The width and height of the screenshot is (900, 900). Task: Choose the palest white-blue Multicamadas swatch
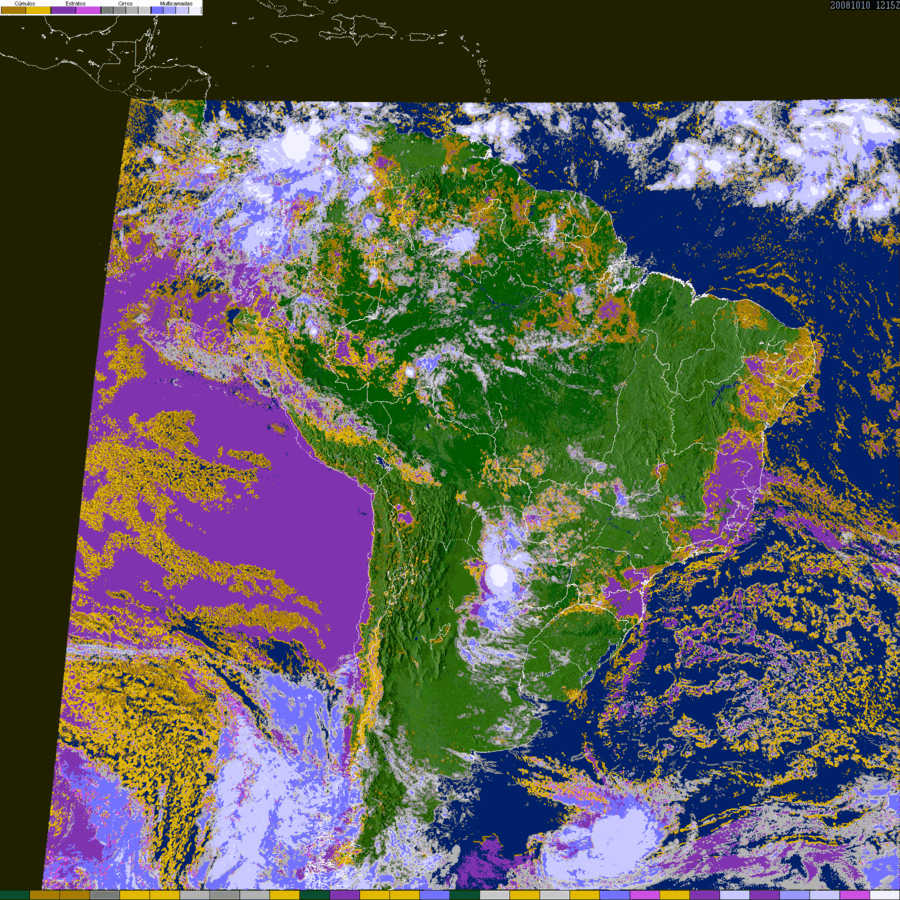click(194, 10)
